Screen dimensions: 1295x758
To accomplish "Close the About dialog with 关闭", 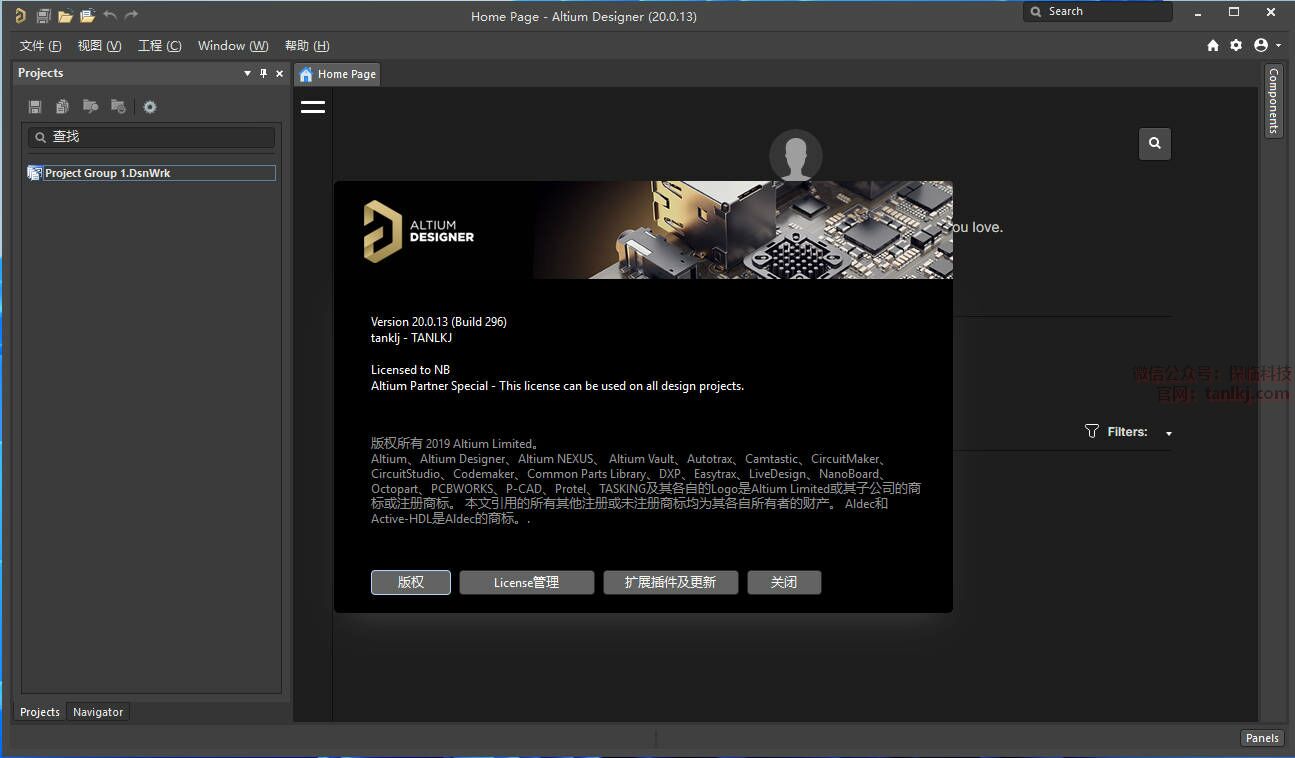I will pos(784,582).
